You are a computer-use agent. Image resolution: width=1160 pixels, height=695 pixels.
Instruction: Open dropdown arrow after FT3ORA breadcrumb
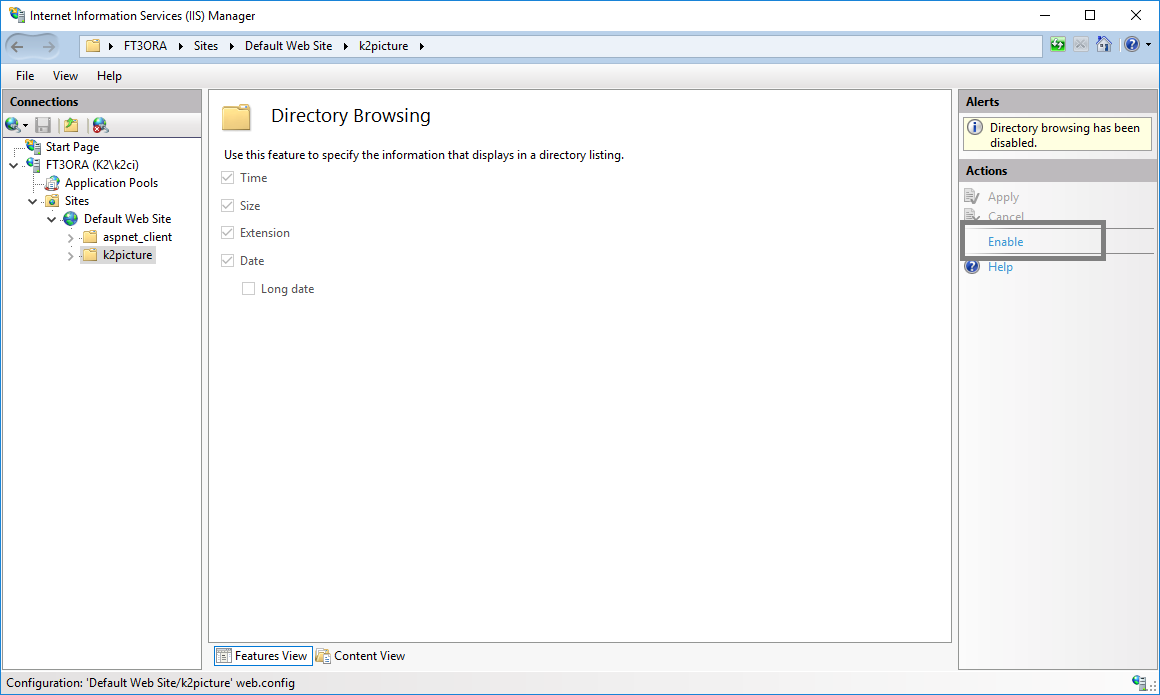tap(181, 46)
